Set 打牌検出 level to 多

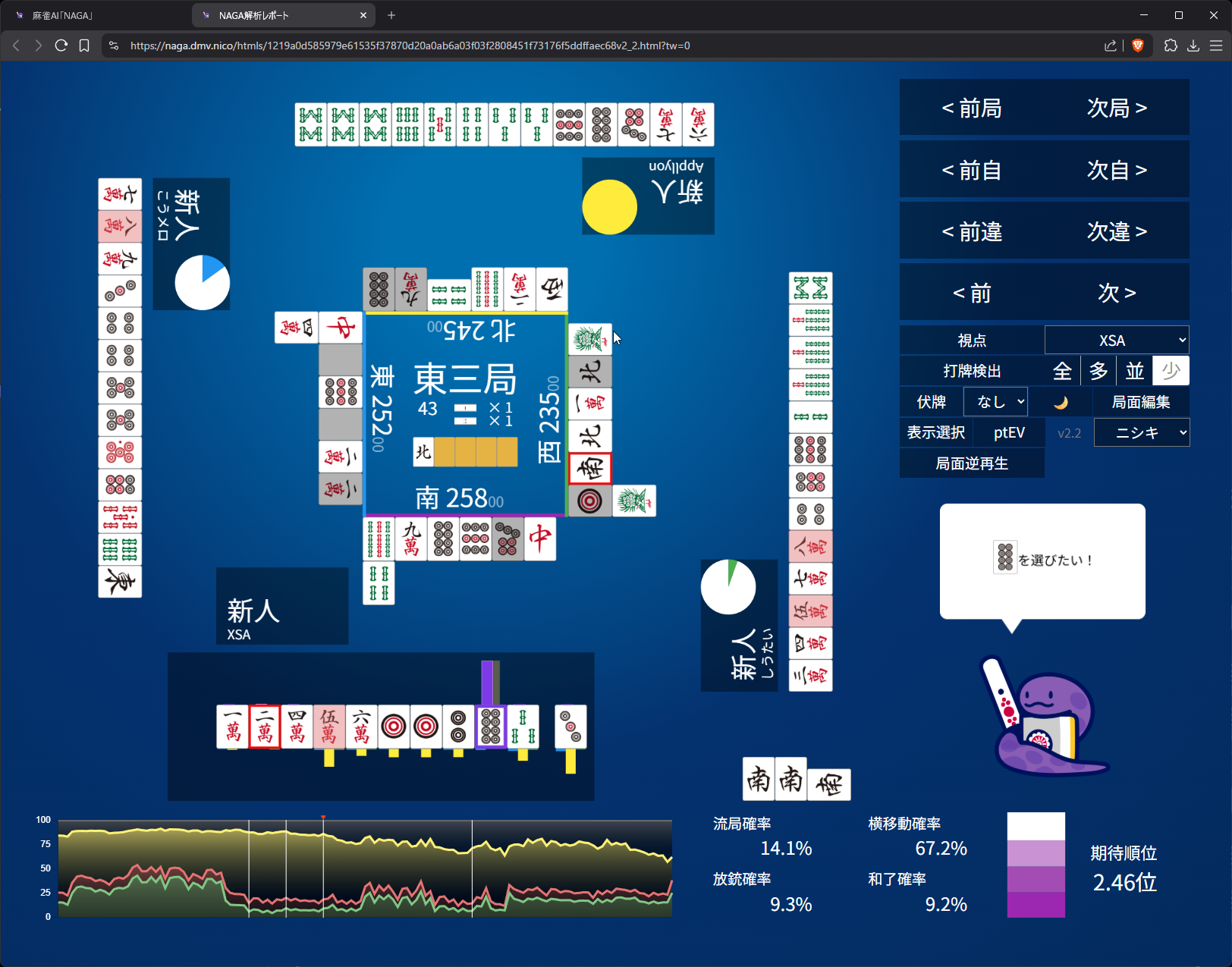coord(1098,371)
